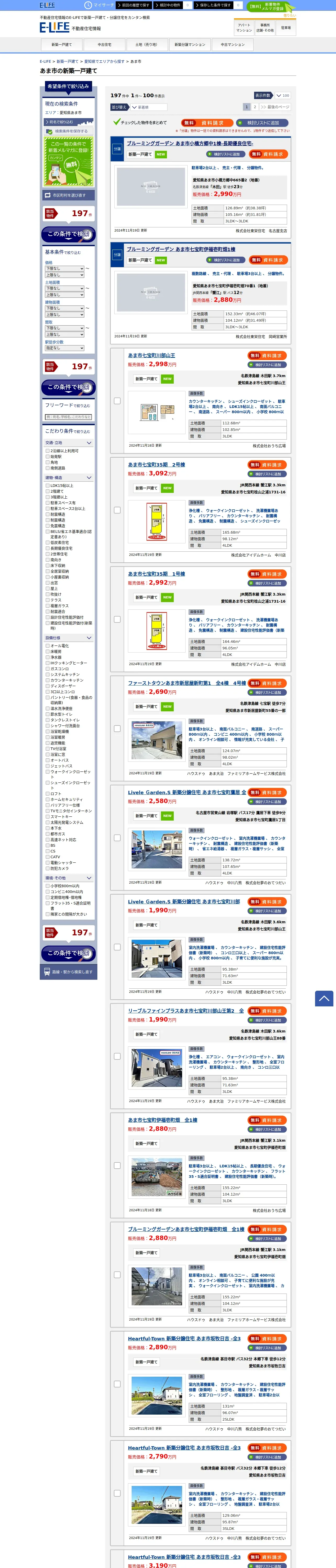Go to results page 2
The height and width of the screenshot is (1568, 336).
tap(255, 107)
